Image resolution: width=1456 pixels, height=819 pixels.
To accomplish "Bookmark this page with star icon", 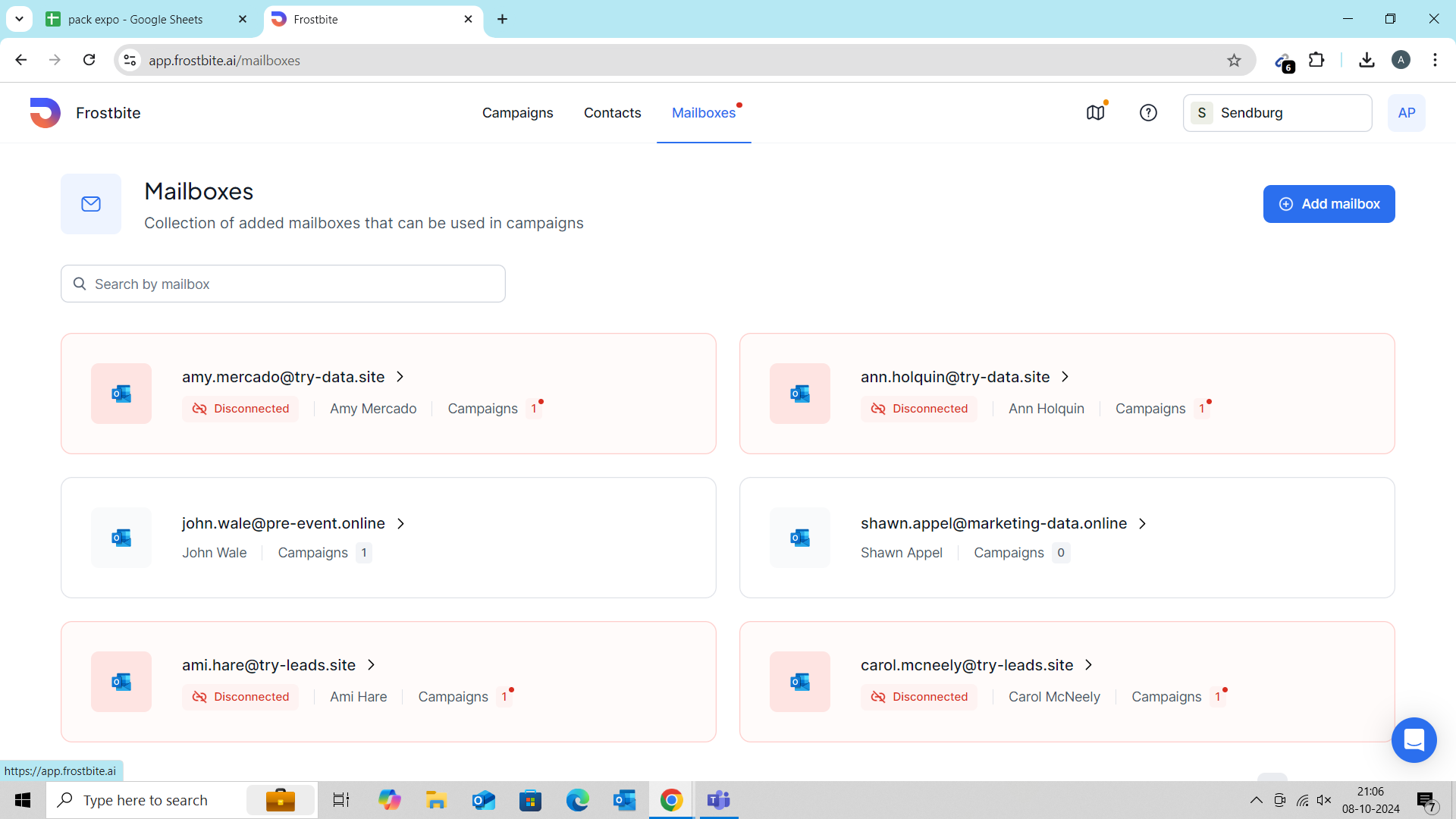I will 1234,61.
